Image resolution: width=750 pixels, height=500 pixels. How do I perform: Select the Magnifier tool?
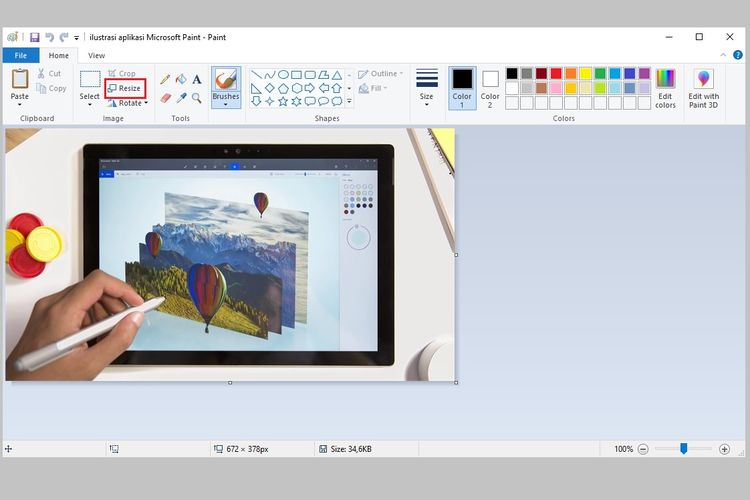[x=197, y=98]
